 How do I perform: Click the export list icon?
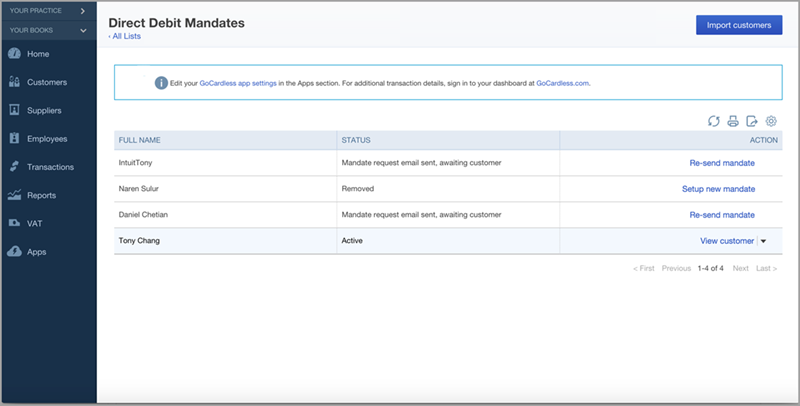(x=752, y=121)
